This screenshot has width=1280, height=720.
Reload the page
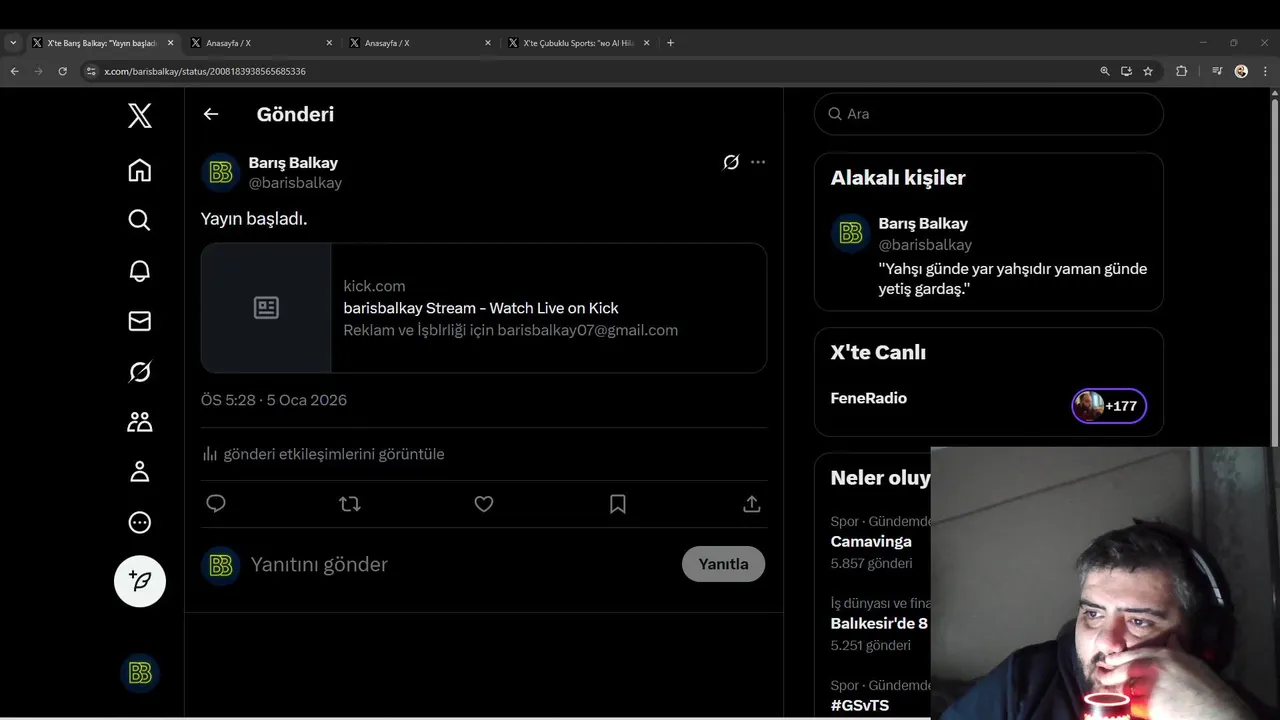[62, 71]
